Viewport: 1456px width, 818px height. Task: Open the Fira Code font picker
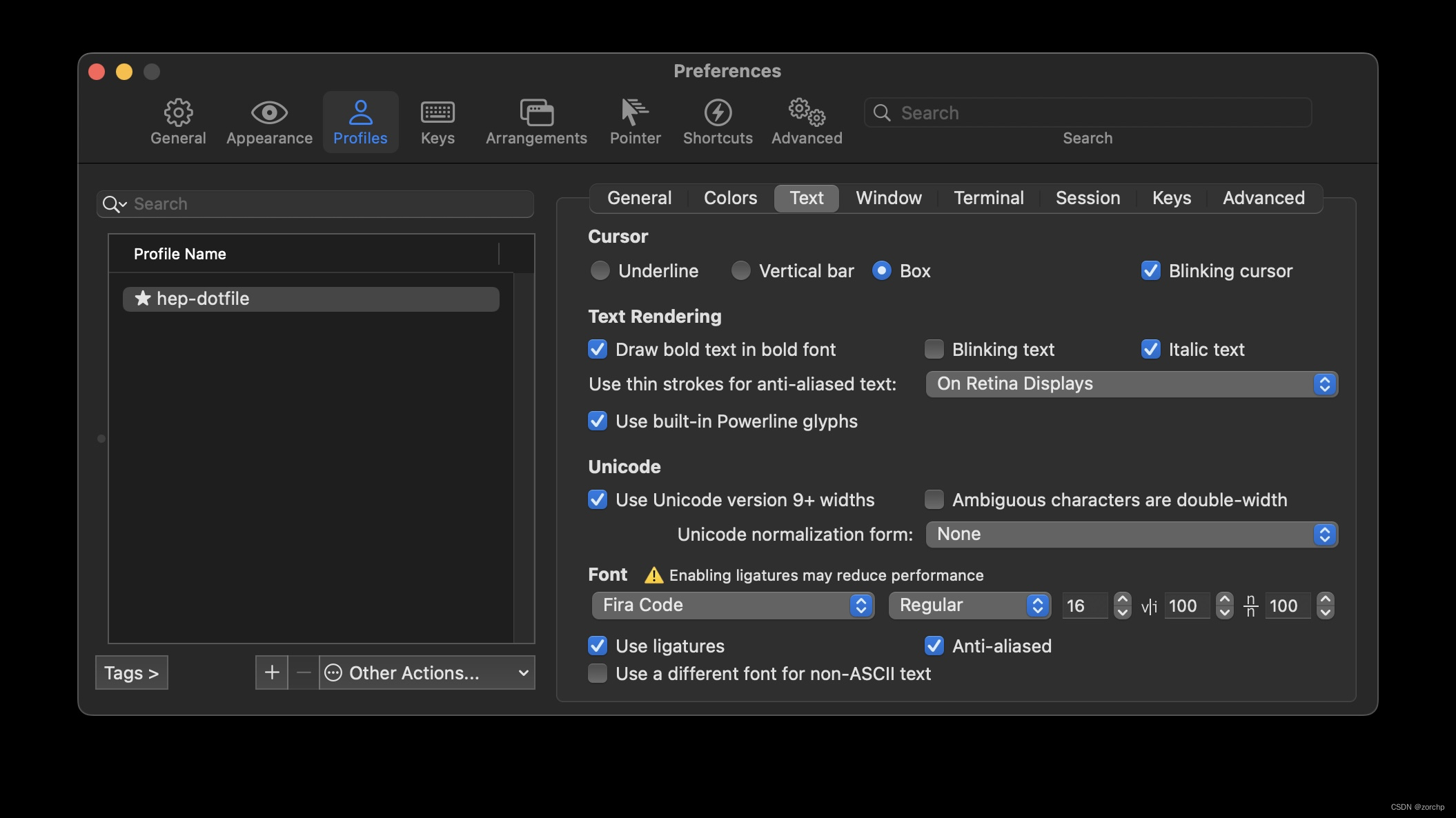[732, 606]
